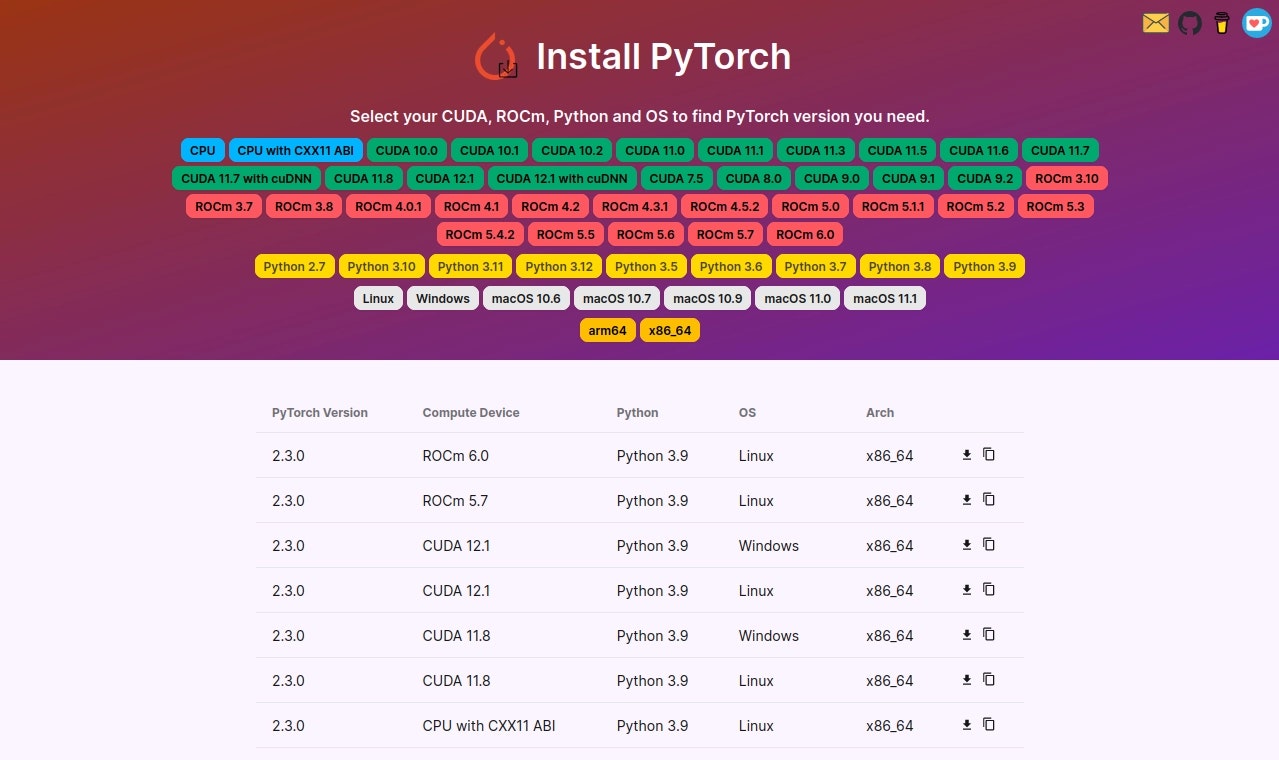
Task: Filter by Windows OS tag
Action: tap(443, 299)
